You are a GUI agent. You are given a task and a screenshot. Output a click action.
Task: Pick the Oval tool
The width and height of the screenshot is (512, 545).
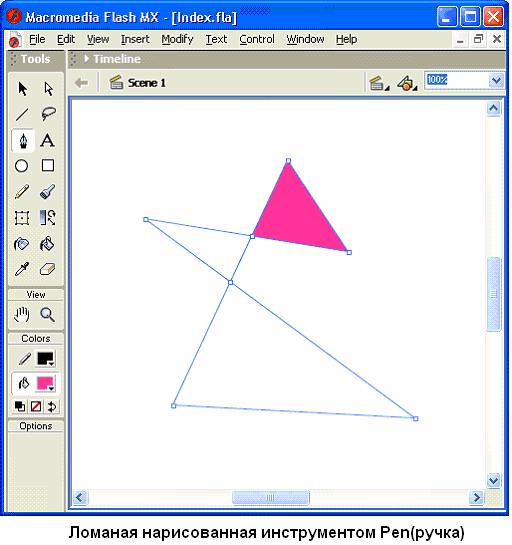pyautogui.click(x=22, y=166)
